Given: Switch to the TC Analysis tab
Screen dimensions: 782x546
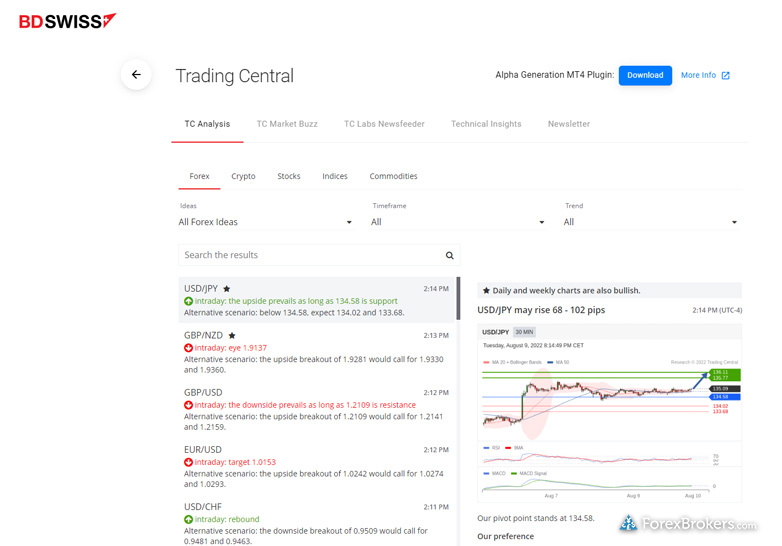Looking at the screenshot, I should click(207, 124).
